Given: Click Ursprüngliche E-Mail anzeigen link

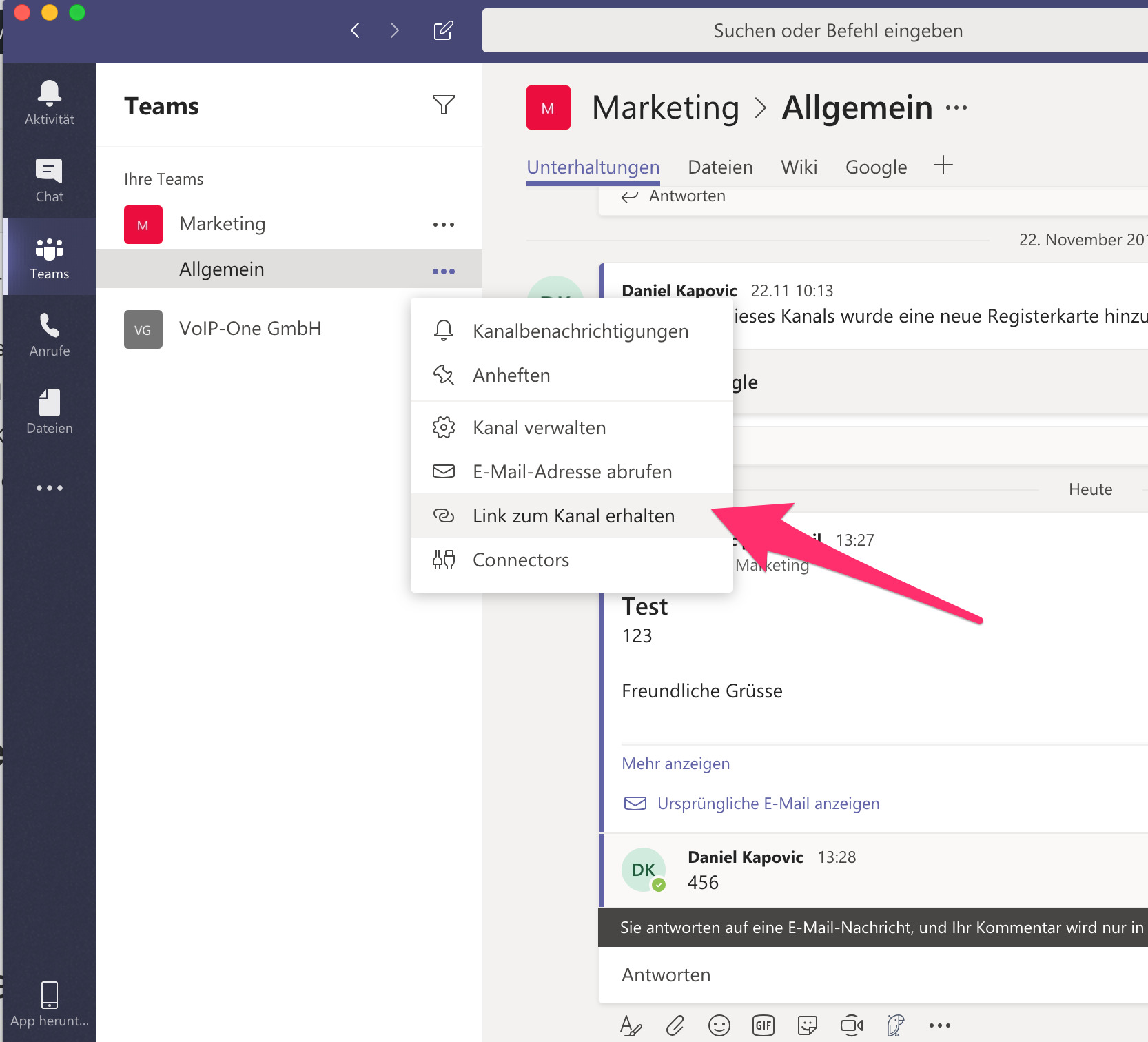Looking at the screenshot, I should pyautogui.click(x=751, y=804).
